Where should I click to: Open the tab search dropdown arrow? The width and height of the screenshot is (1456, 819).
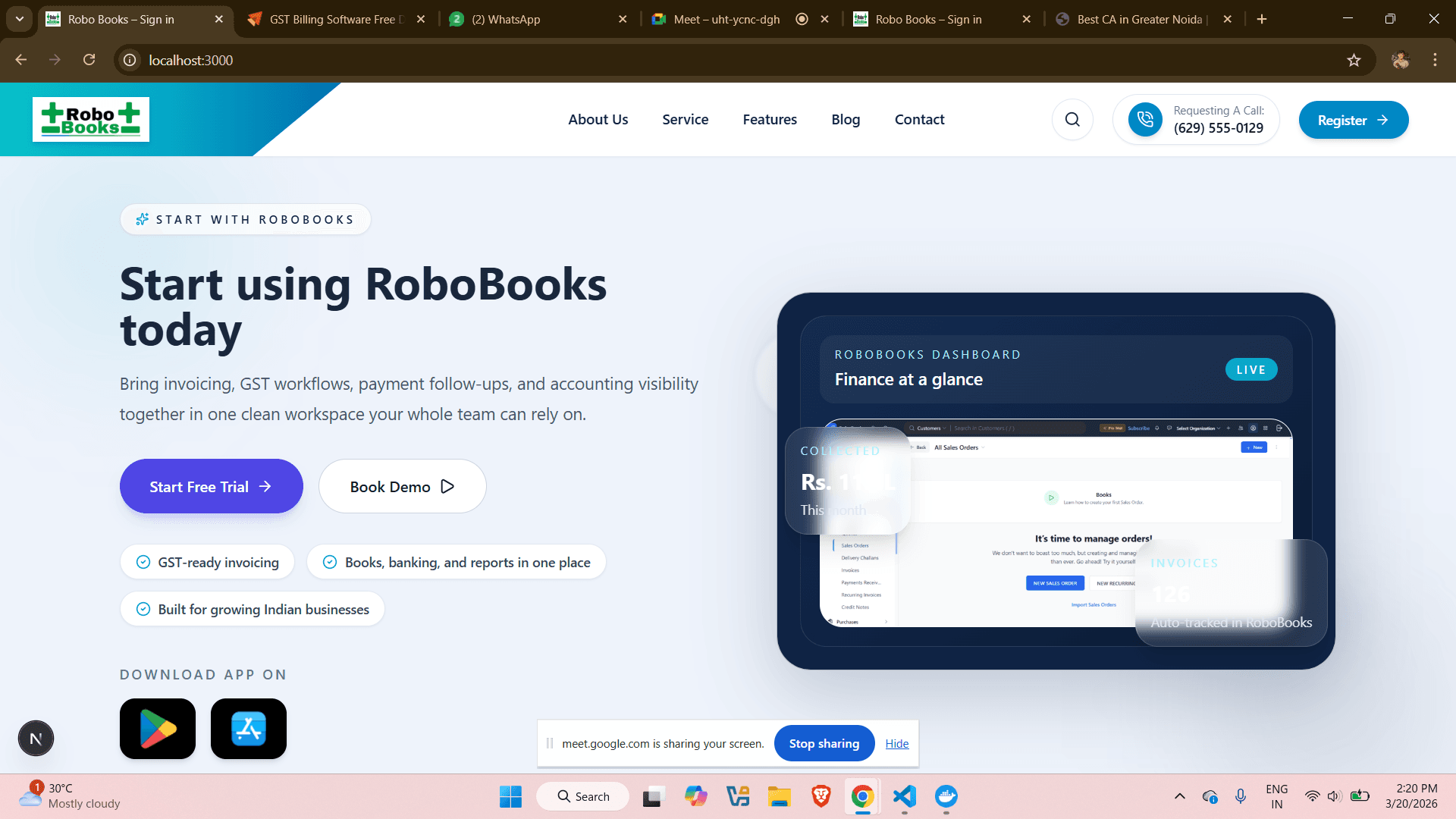pyautogui.click(x=20, y=19)
